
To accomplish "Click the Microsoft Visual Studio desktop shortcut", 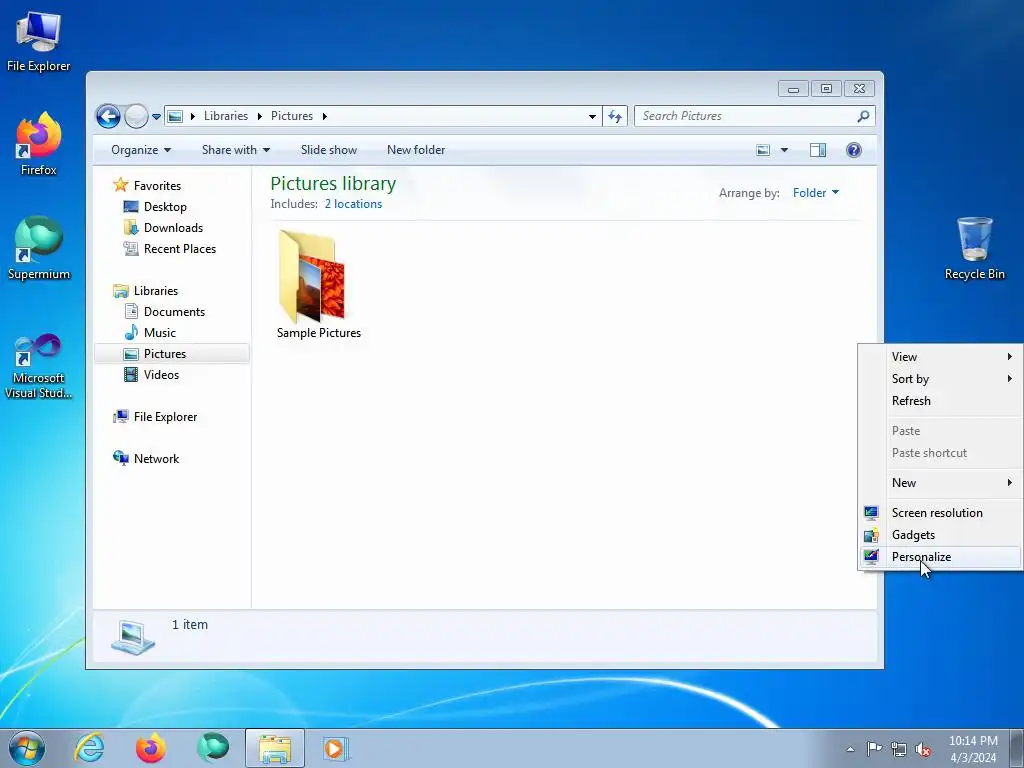I will point(39,366).
